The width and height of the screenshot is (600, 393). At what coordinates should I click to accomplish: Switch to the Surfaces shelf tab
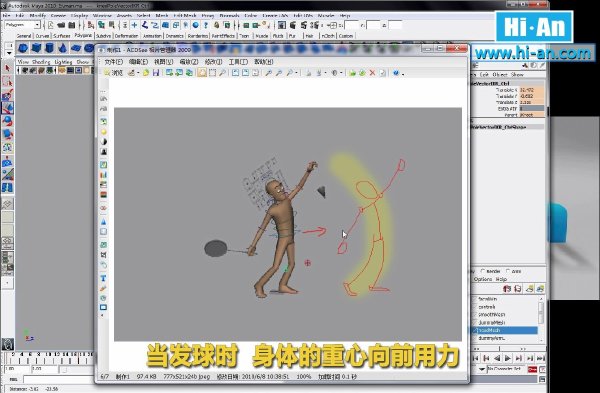pyautogui.click(x=62, y=36)
